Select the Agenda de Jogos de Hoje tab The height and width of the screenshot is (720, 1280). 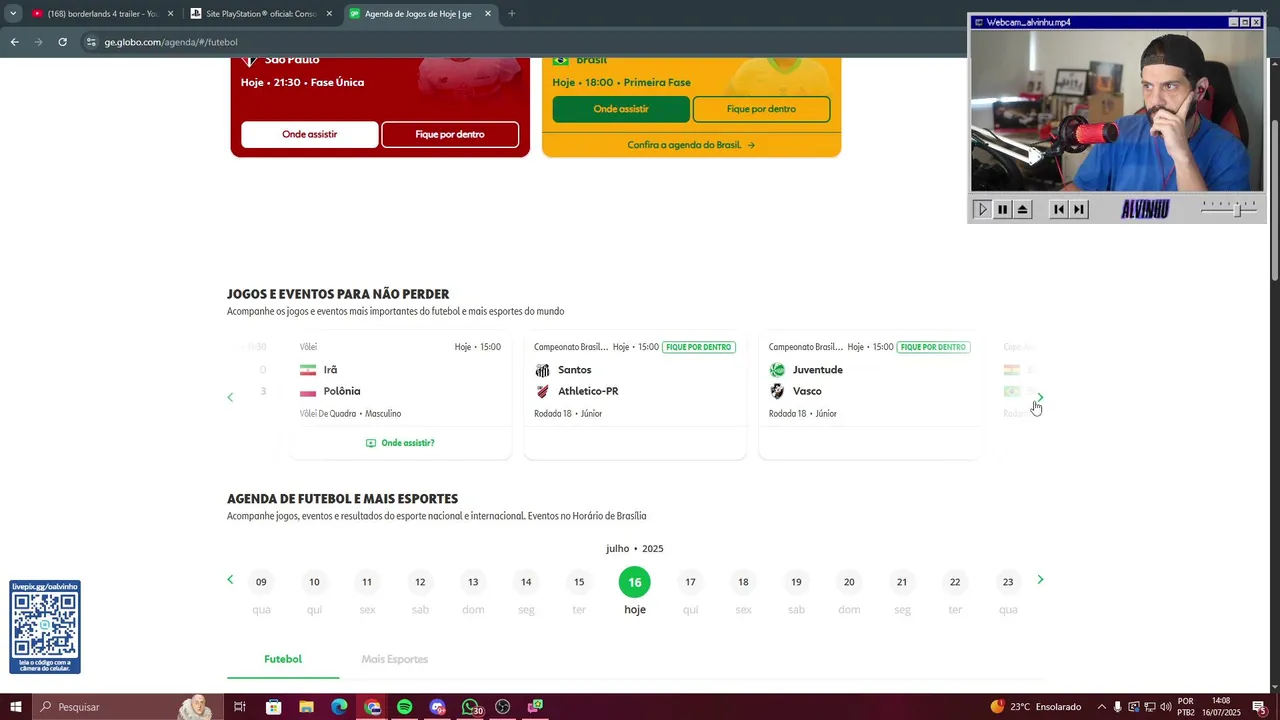pos(420,14)
